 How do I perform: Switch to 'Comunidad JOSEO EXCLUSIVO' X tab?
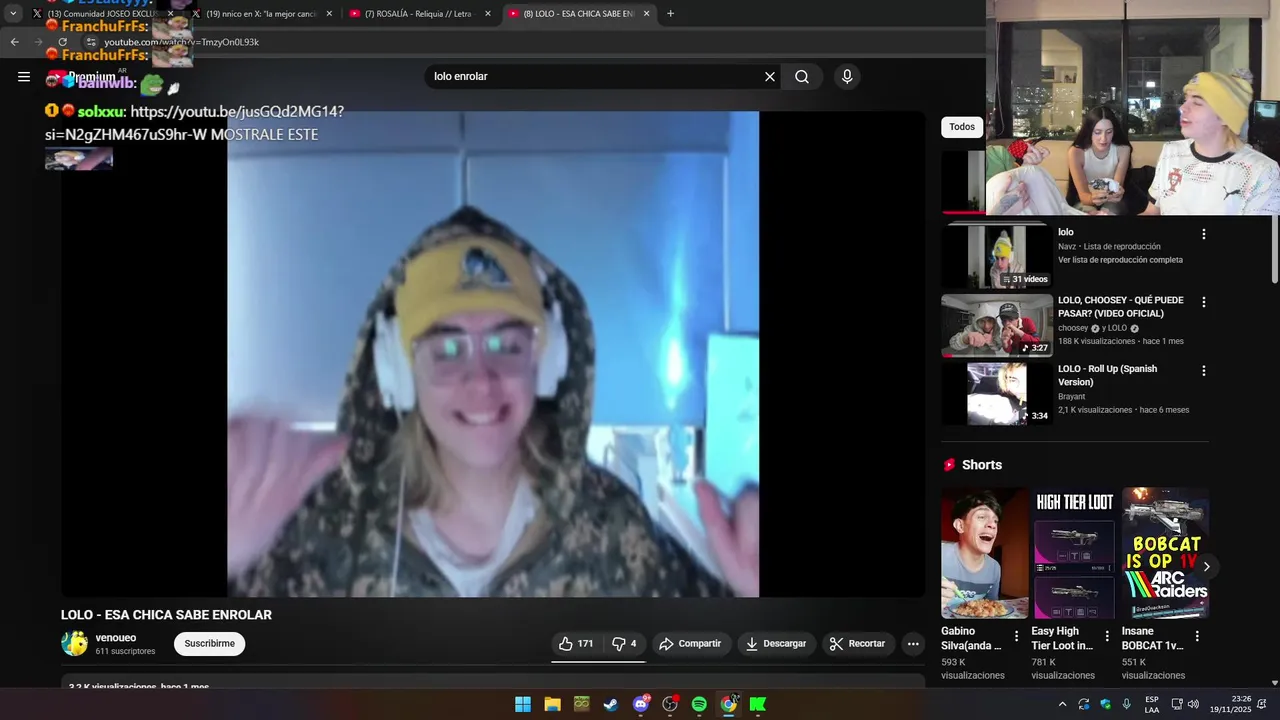pyautogui.click(x=104, y=14)
